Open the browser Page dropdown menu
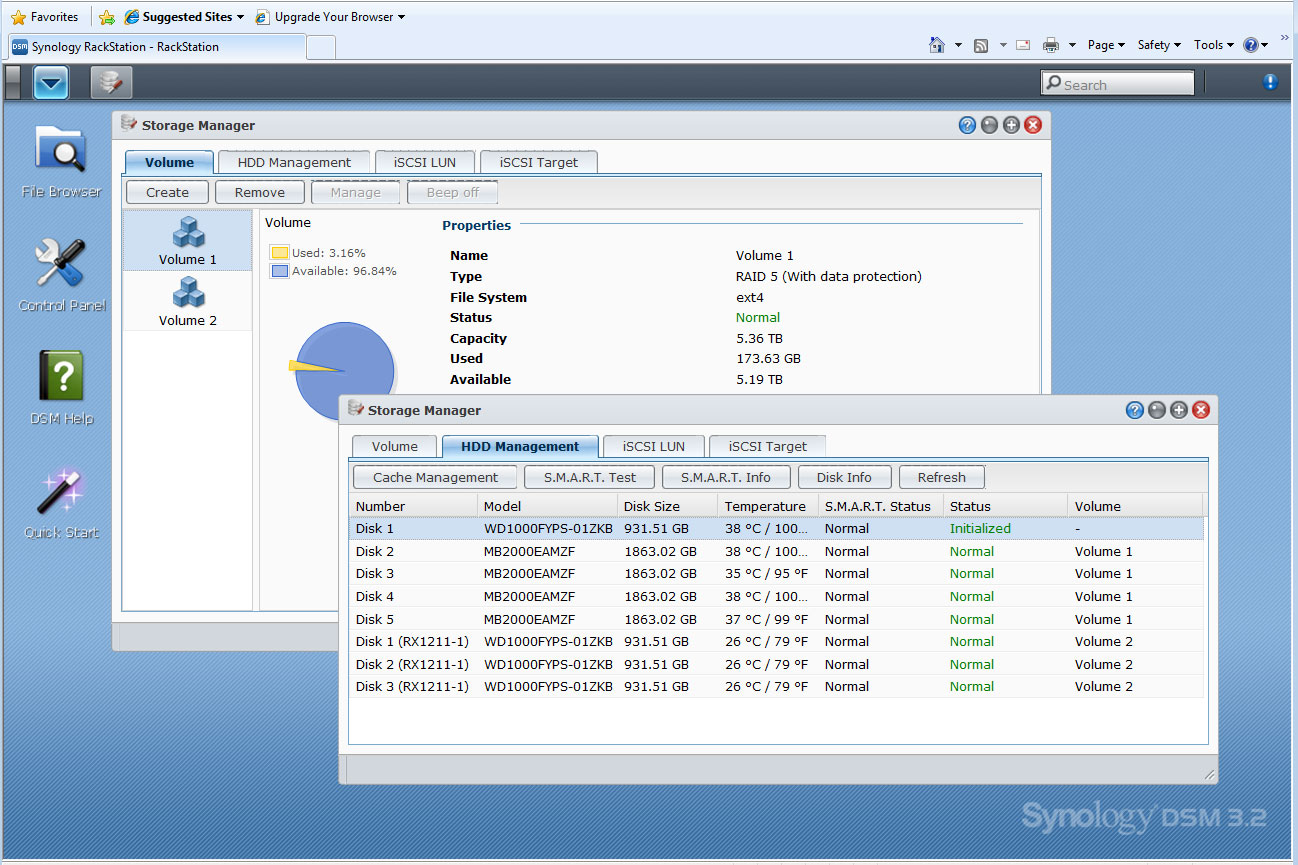This screenshot has width=1298, height=865. (1106, 45)
